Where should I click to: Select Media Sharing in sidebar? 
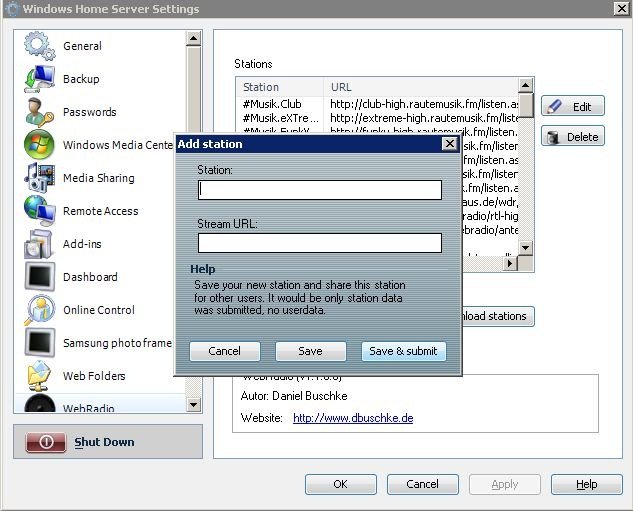click(x=99, y=178)
